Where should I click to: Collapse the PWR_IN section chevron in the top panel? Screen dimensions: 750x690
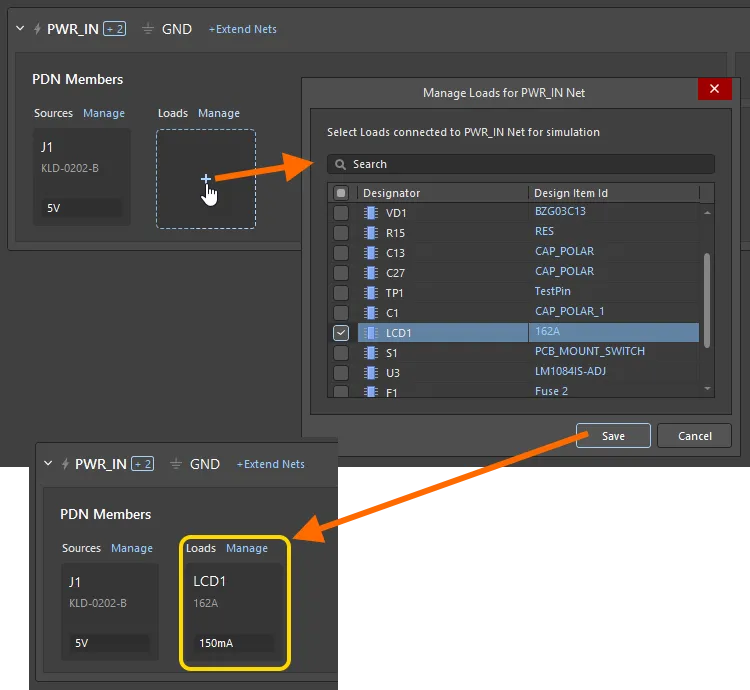pyautogui.click(x=20, y=29)
